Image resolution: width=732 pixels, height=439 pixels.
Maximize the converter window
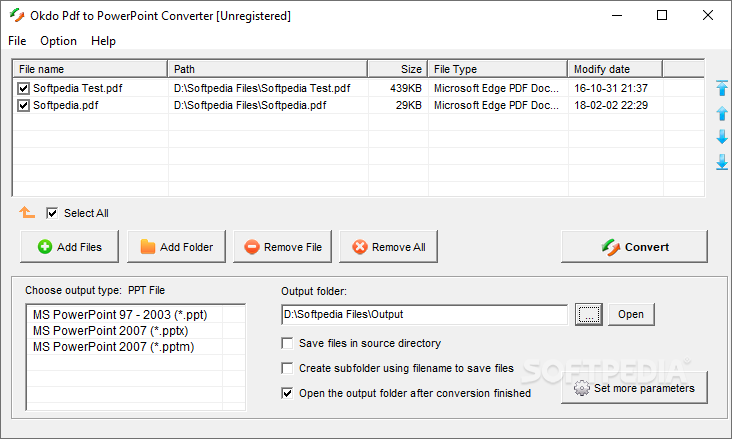click(x=662, y=15)
